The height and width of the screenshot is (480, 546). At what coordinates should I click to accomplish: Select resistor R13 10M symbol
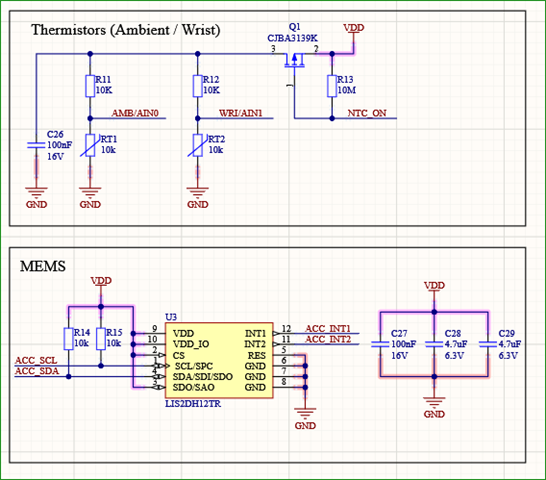click(x=332, y=86)
